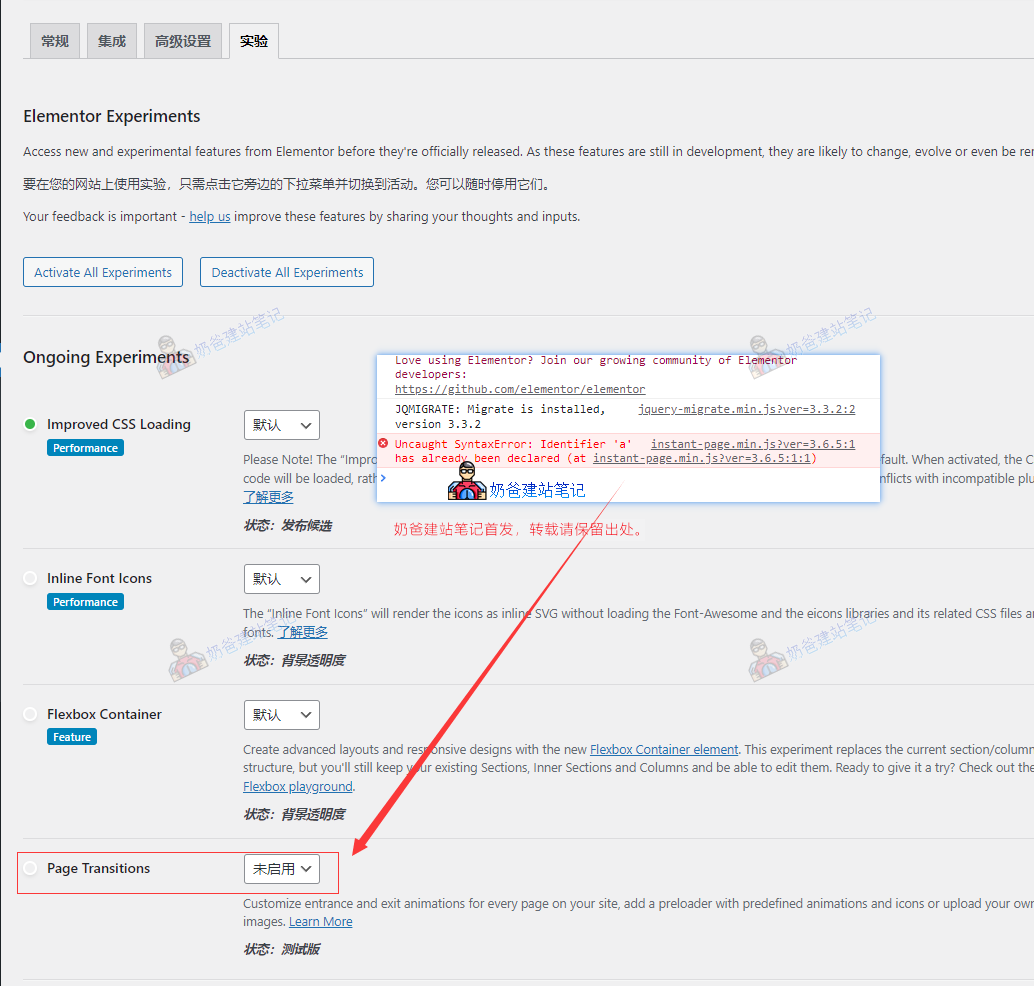1034x986 pixels.
Task: Click the 奶爸建站笔记 avatar logo below console
Action: click(x=466, y=484)
